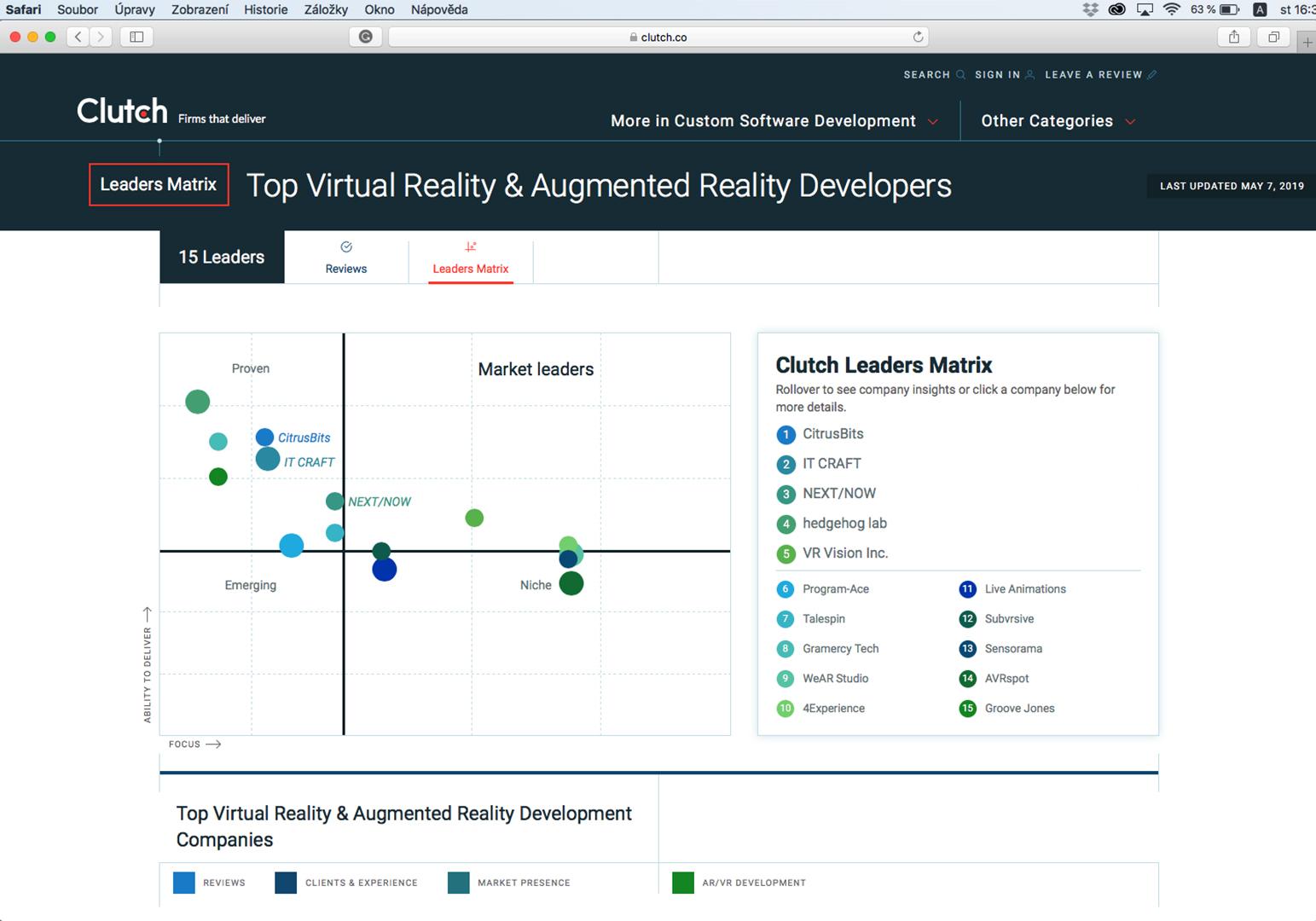Viewport: 1316px width, 921px height.
Task: Open the Zobrazení menu
Action: 200,9
